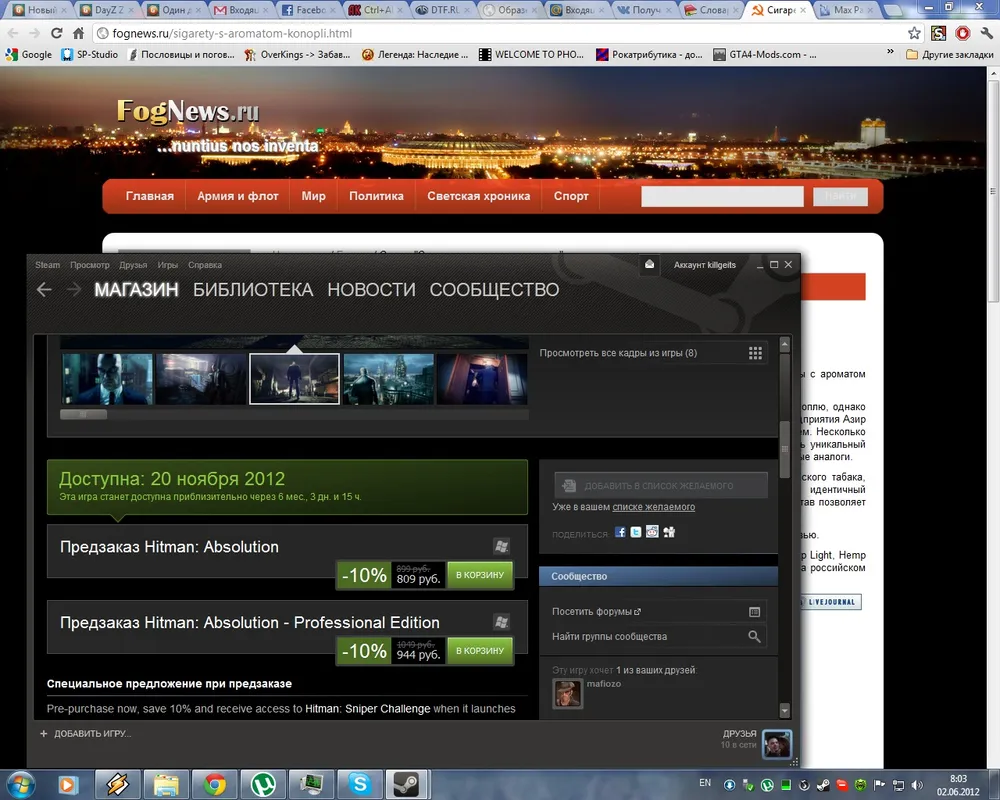Viewport: 1000px width, 800px height.
Task: Open the Chrome wrench settings menu
Action: point(986,33)
